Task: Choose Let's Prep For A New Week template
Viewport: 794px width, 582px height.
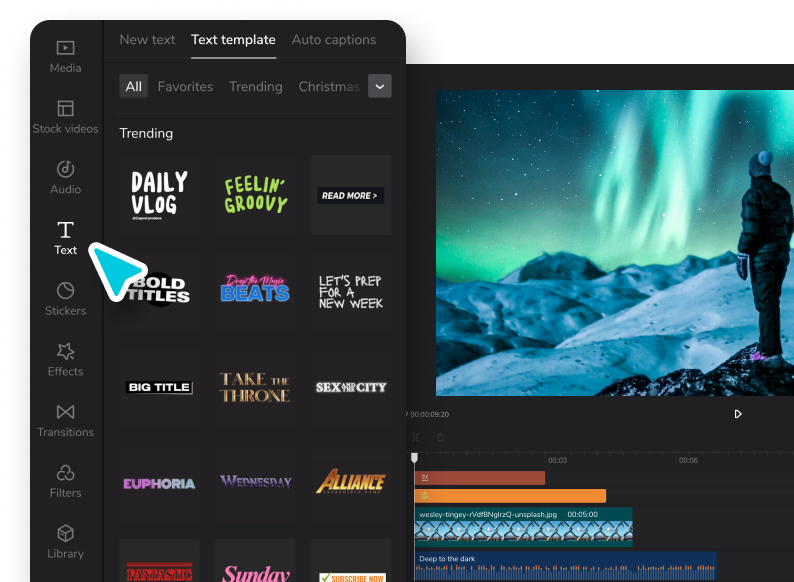Action: 351,291
